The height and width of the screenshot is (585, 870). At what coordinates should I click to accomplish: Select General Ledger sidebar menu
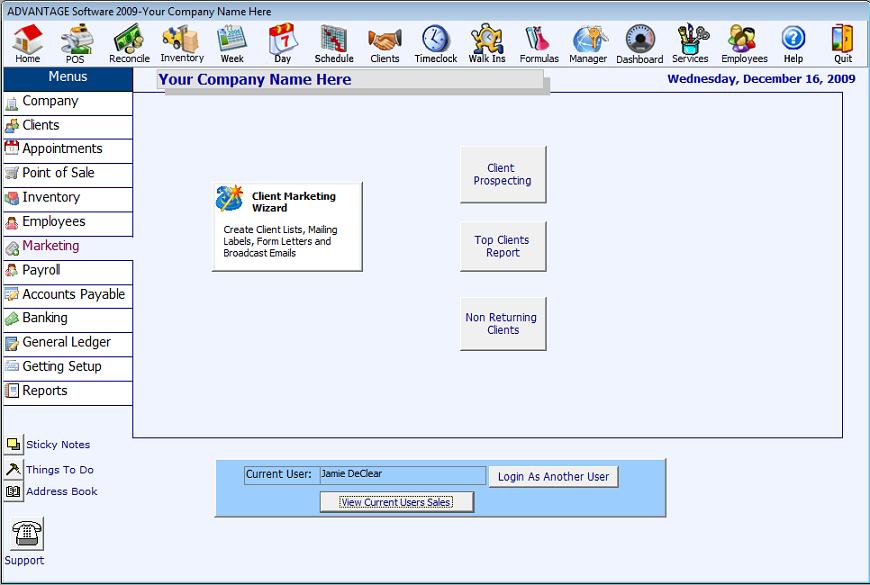pyautogui.click(x=68, y=344)
